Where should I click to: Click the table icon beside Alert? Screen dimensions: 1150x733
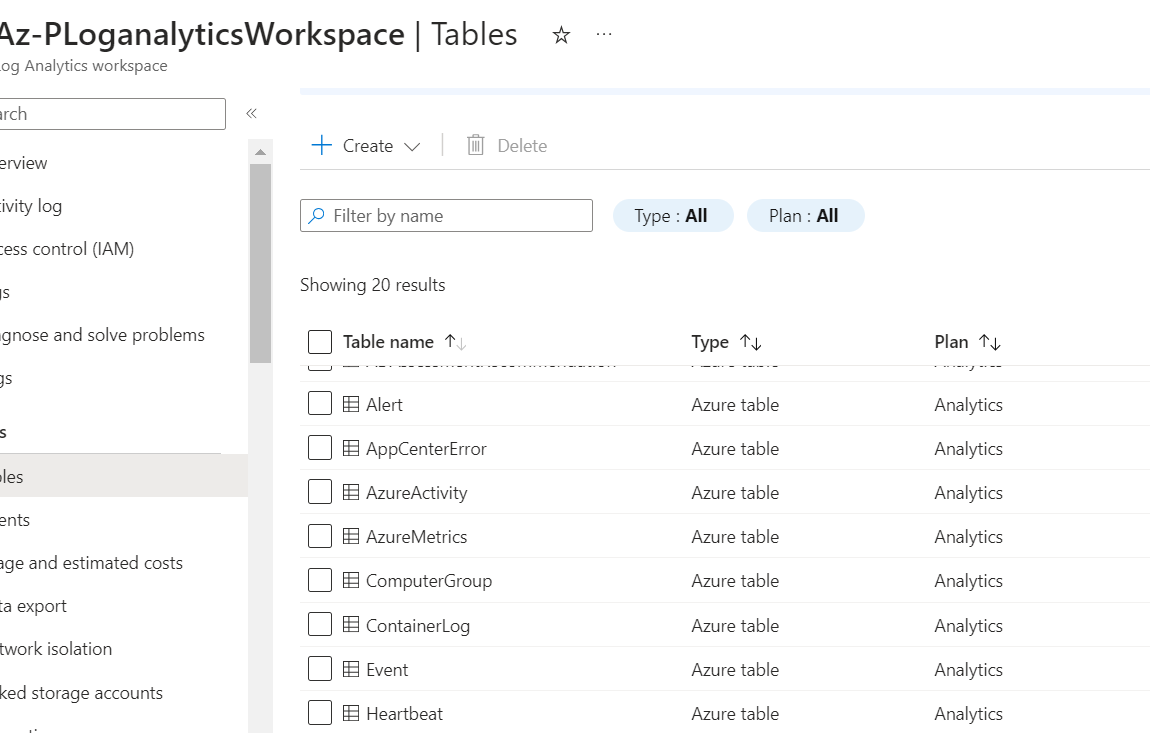coord(351,404)
